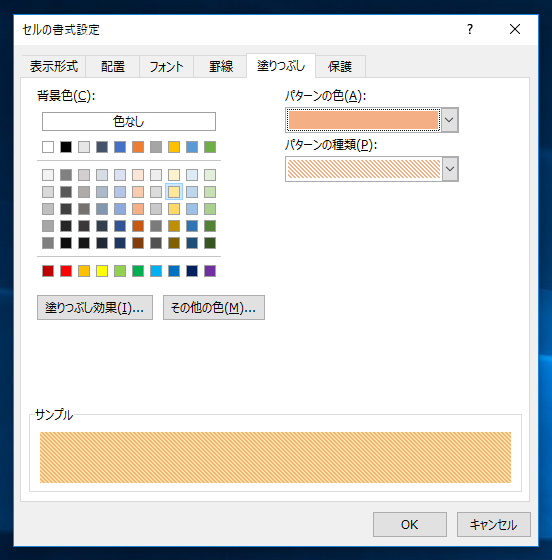The width and height of the screenshot is (552, 560).
Task: Choose the dark red standard color swatch
Action: (x=48, y=271)
